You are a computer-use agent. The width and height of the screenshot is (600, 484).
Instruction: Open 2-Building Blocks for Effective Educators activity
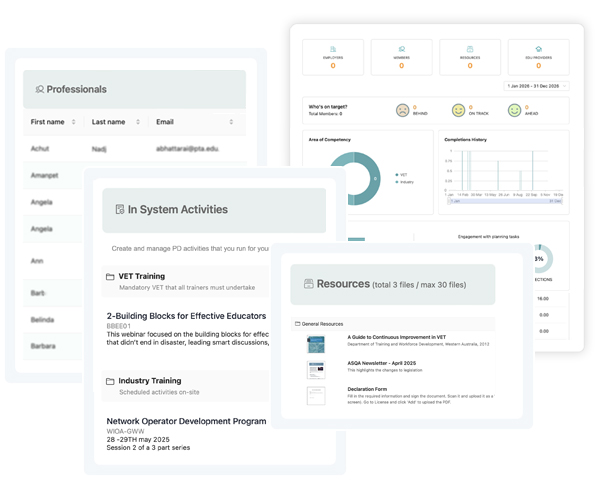pos(186,316)
